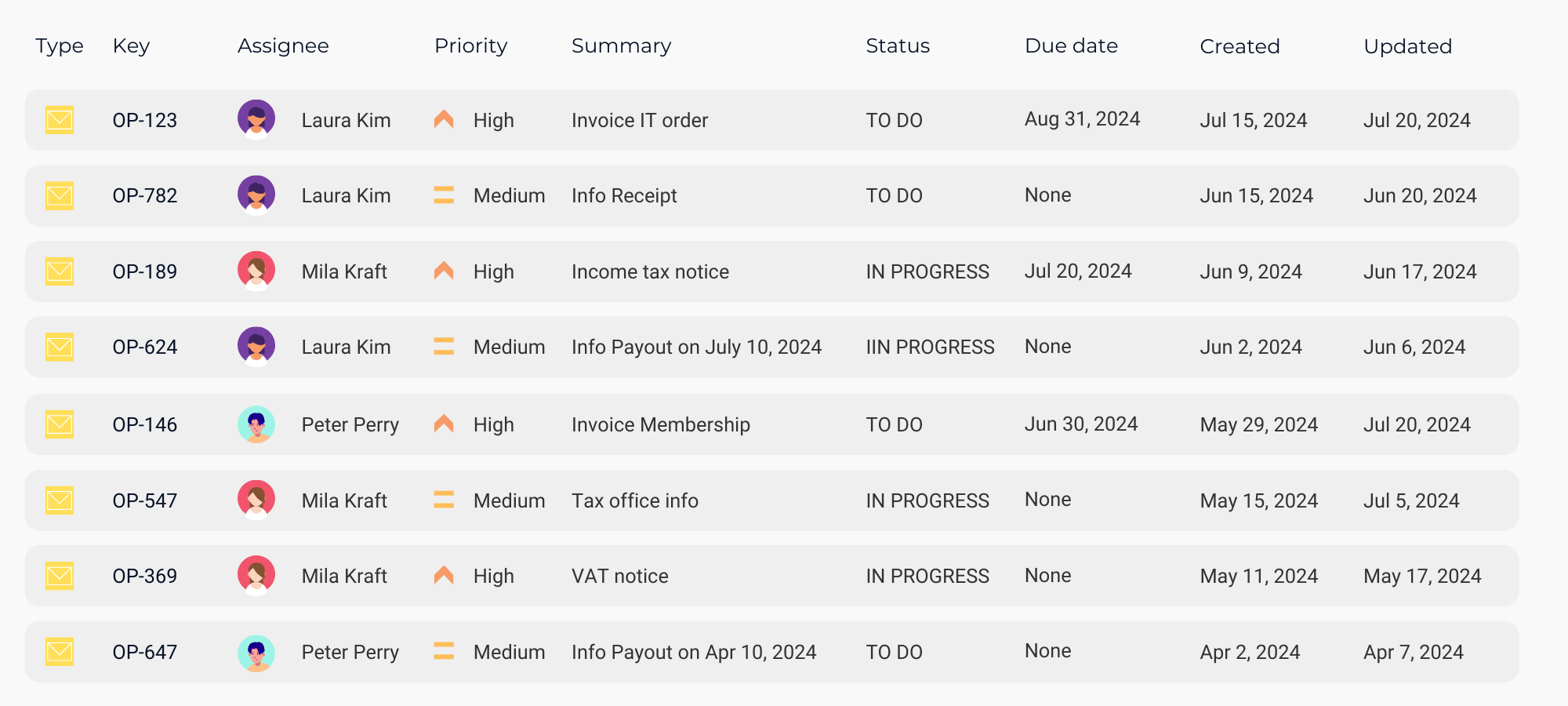Image resolution: width=1568 pixels, height=706 pixels.
Task: Click Peter Perry's avatar in row OP-146
Action: pyautogui.click(x=256, y=424)
